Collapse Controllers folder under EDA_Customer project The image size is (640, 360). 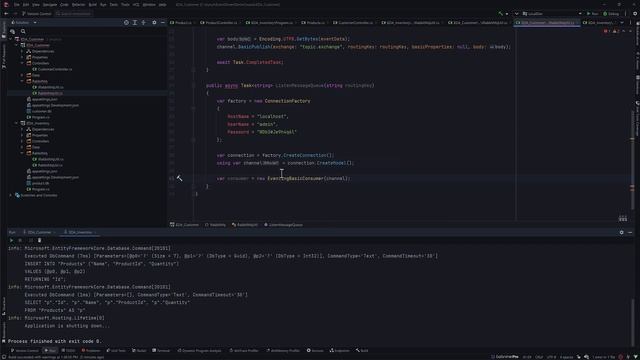[22, 63]
